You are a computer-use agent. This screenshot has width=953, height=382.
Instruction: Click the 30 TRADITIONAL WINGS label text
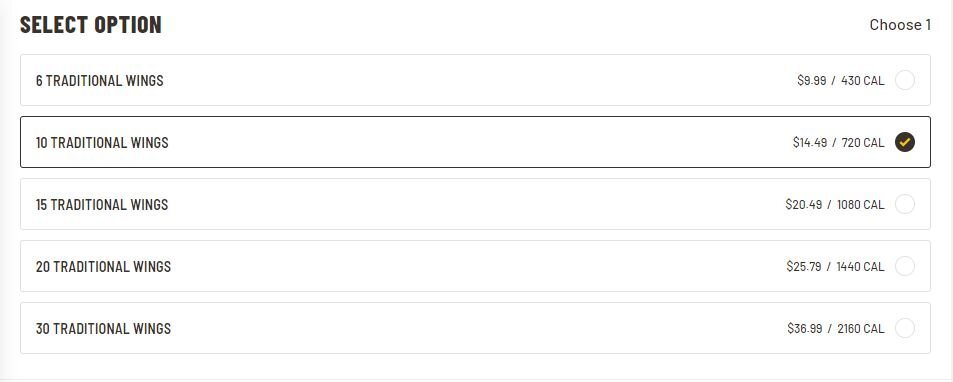(103, 329)
